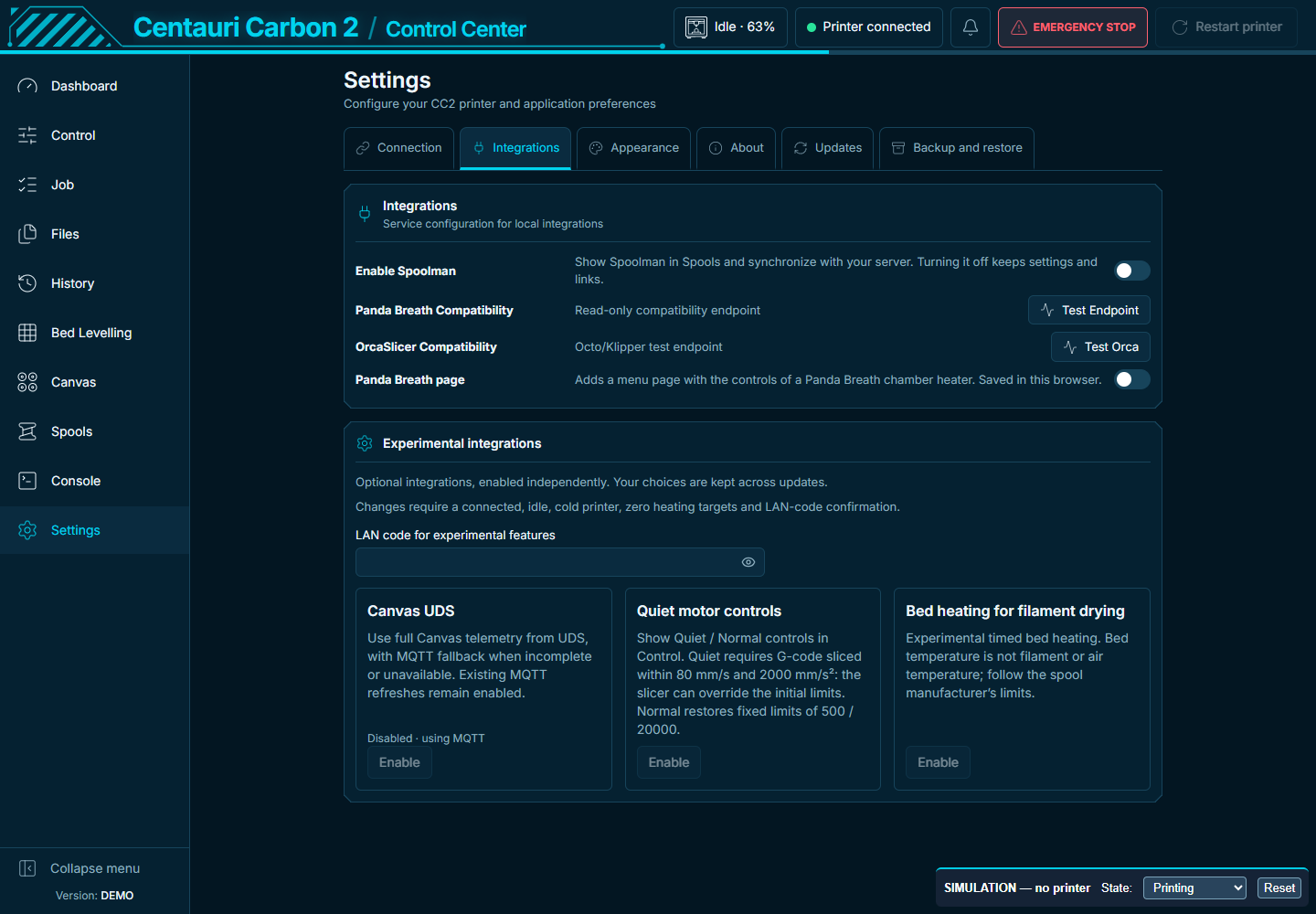Switch to the Appearance tab
1316x914 pixels.
pyautogui.click(x=634, y=148)
